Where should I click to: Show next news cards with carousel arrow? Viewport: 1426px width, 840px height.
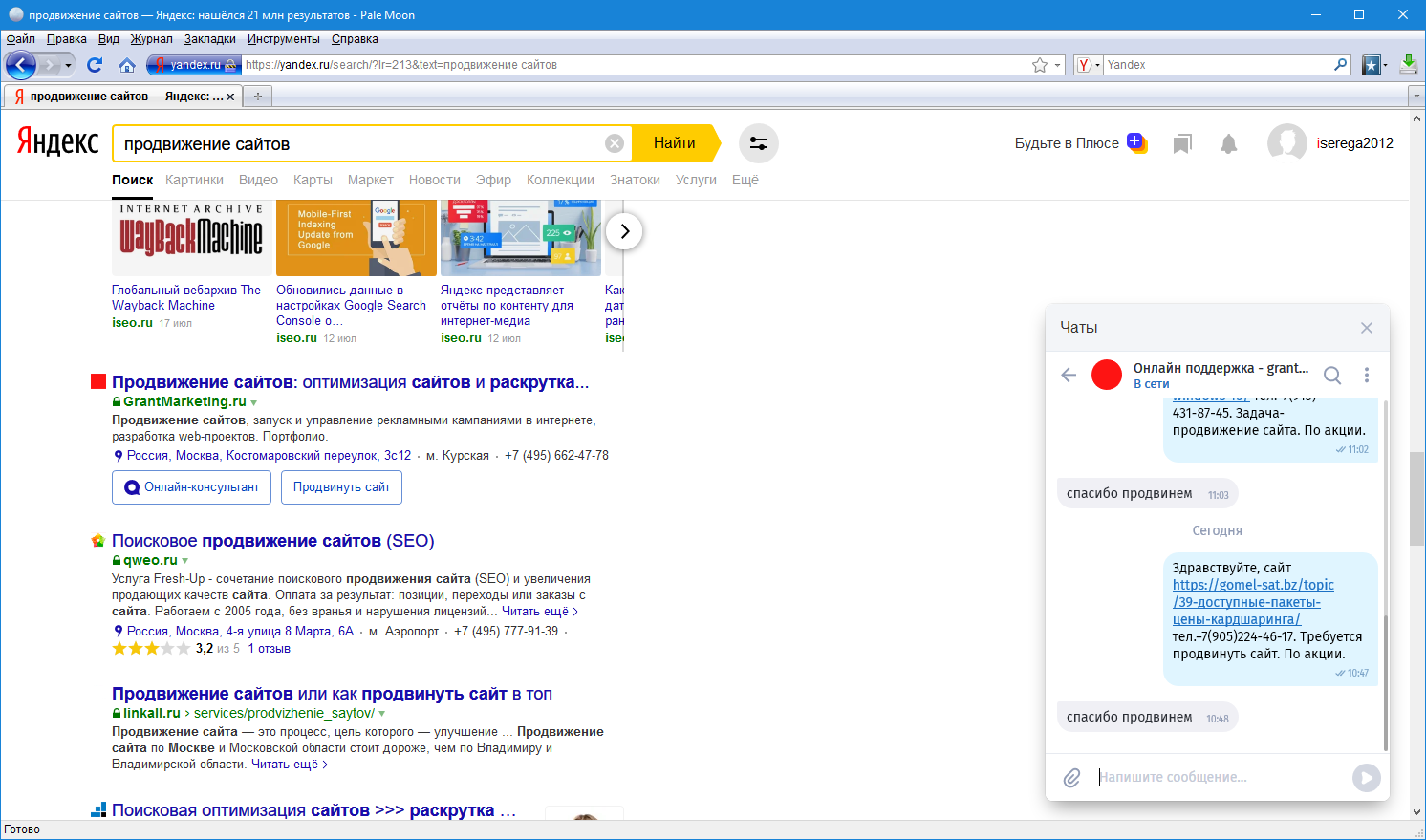click(x=624, y=231)
